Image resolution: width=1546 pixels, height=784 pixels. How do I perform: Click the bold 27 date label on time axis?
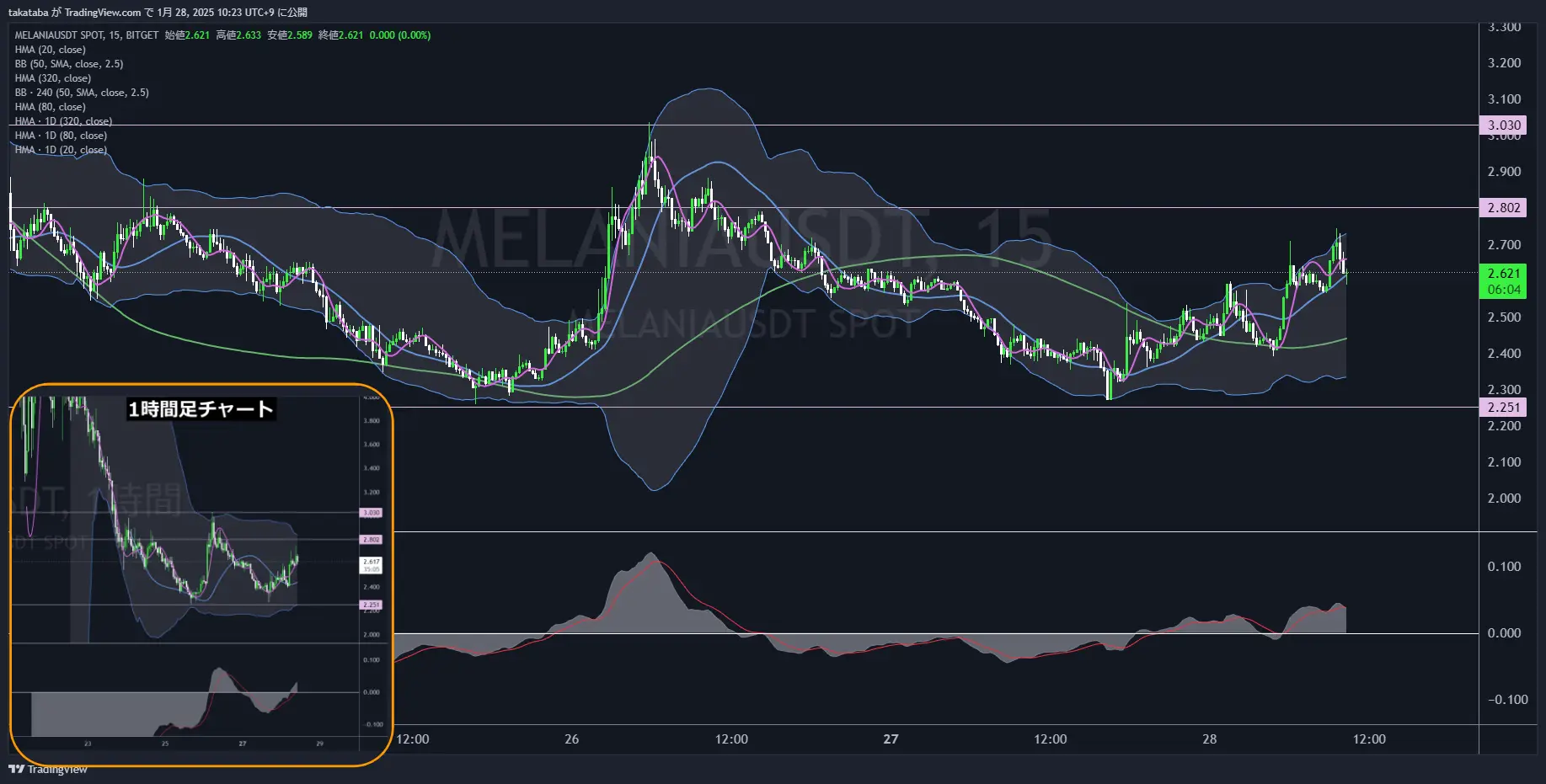click(891, 739)
